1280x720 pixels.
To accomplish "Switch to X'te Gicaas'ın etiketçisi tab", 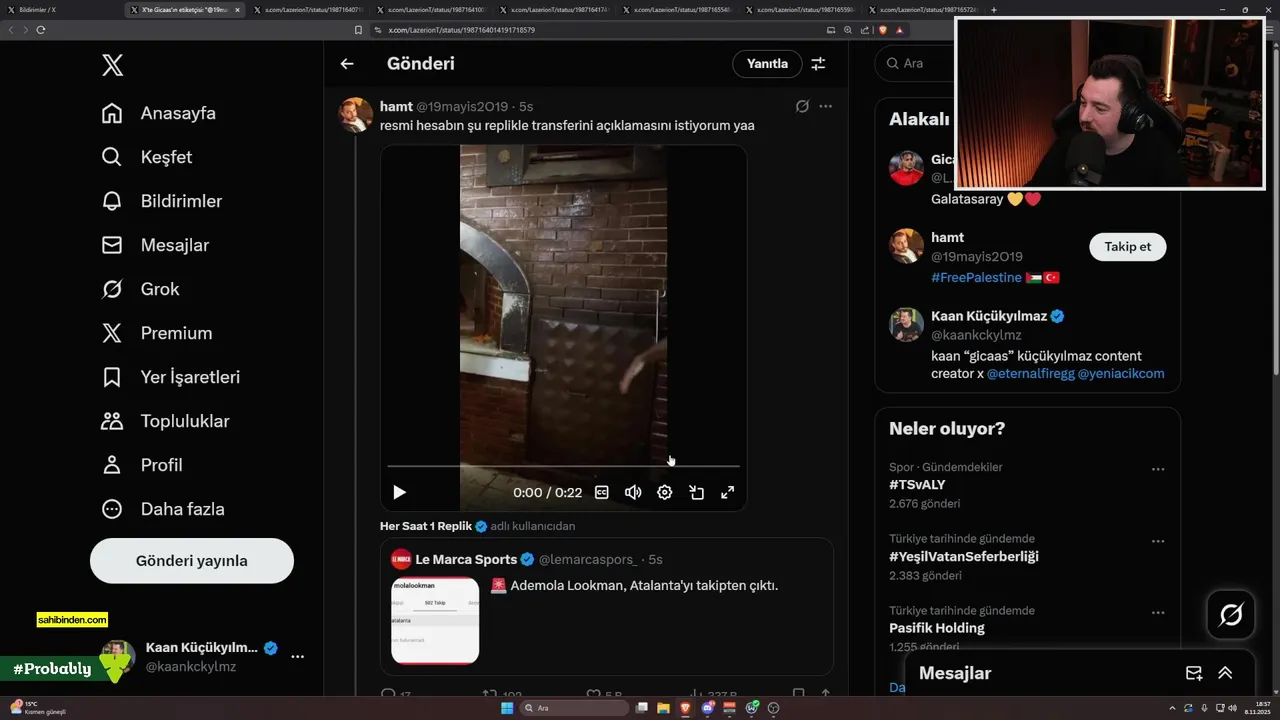I will tap(185, 9).
